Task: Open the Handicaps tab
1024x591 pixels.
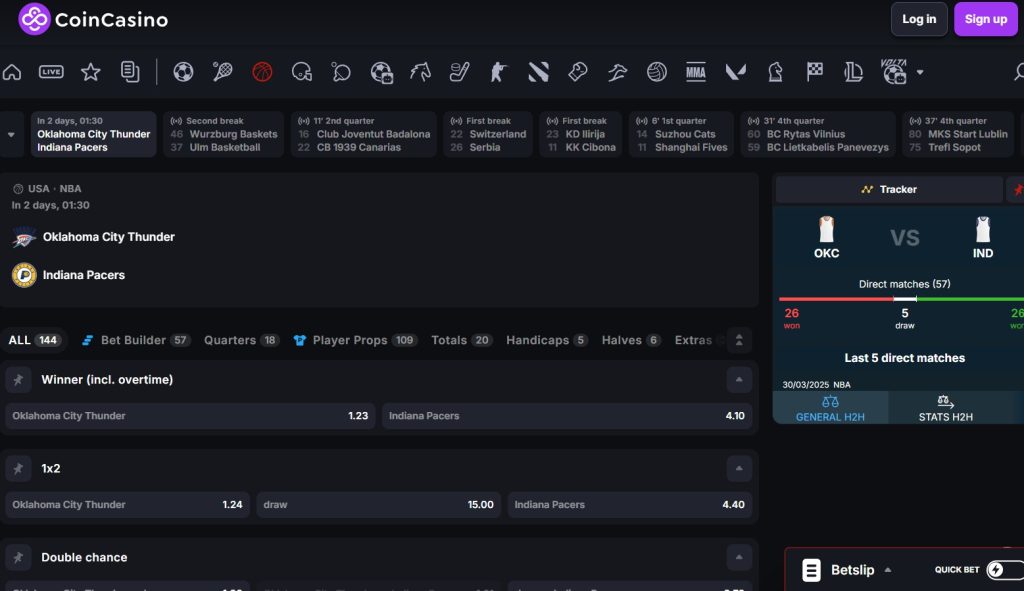Action: coord(547,340)
